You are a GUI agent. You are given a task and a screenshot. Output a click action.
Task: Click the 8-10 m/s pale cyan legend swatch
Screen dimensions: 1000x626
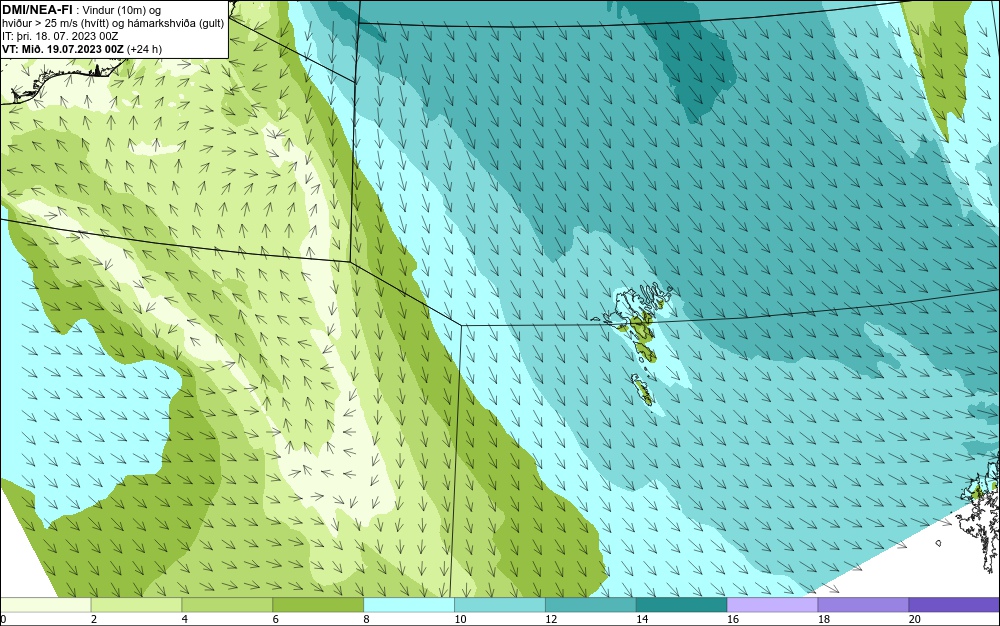coord(409,604)
